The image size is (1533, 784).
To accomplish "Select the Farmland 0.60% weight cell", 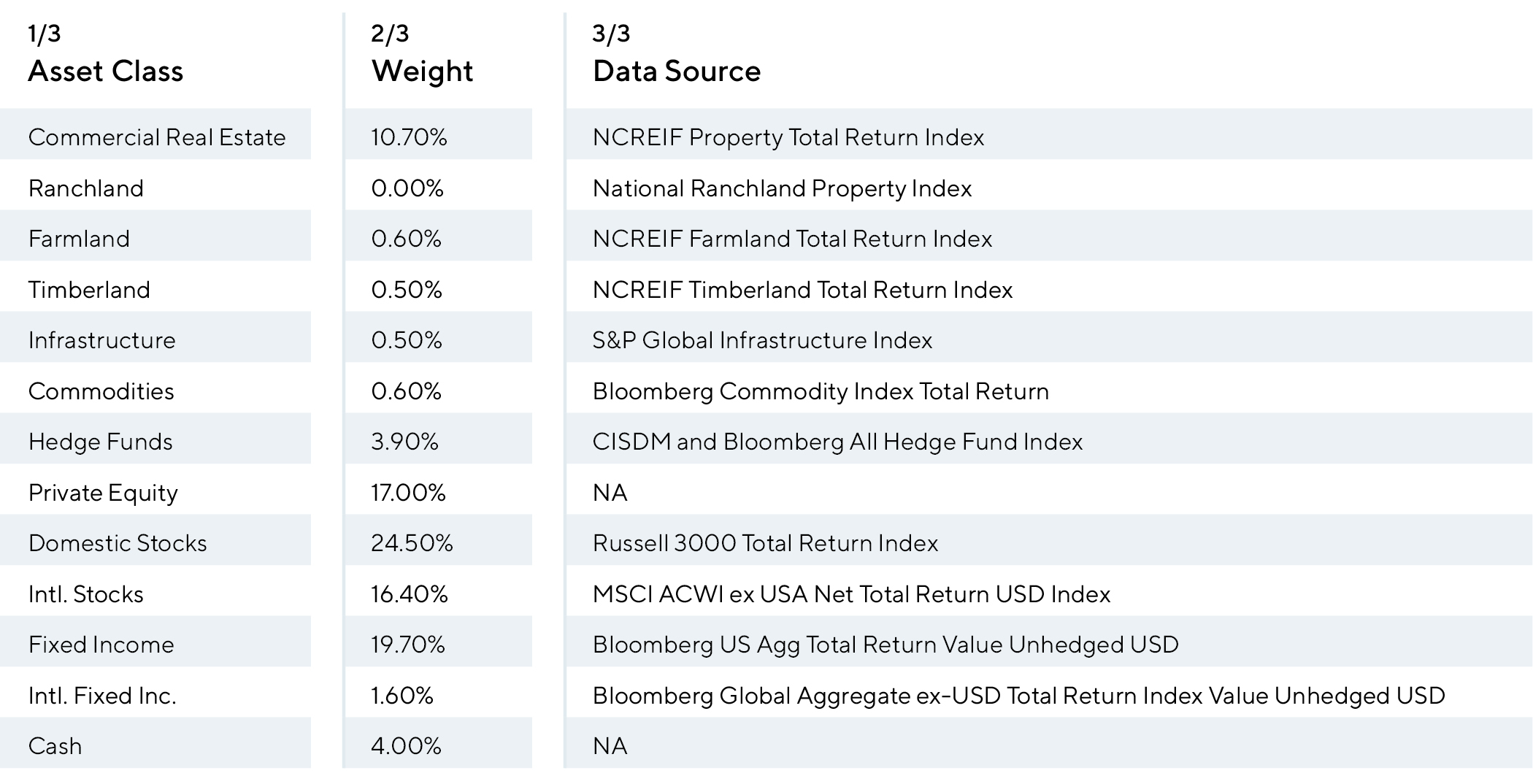I will (407, 239).
